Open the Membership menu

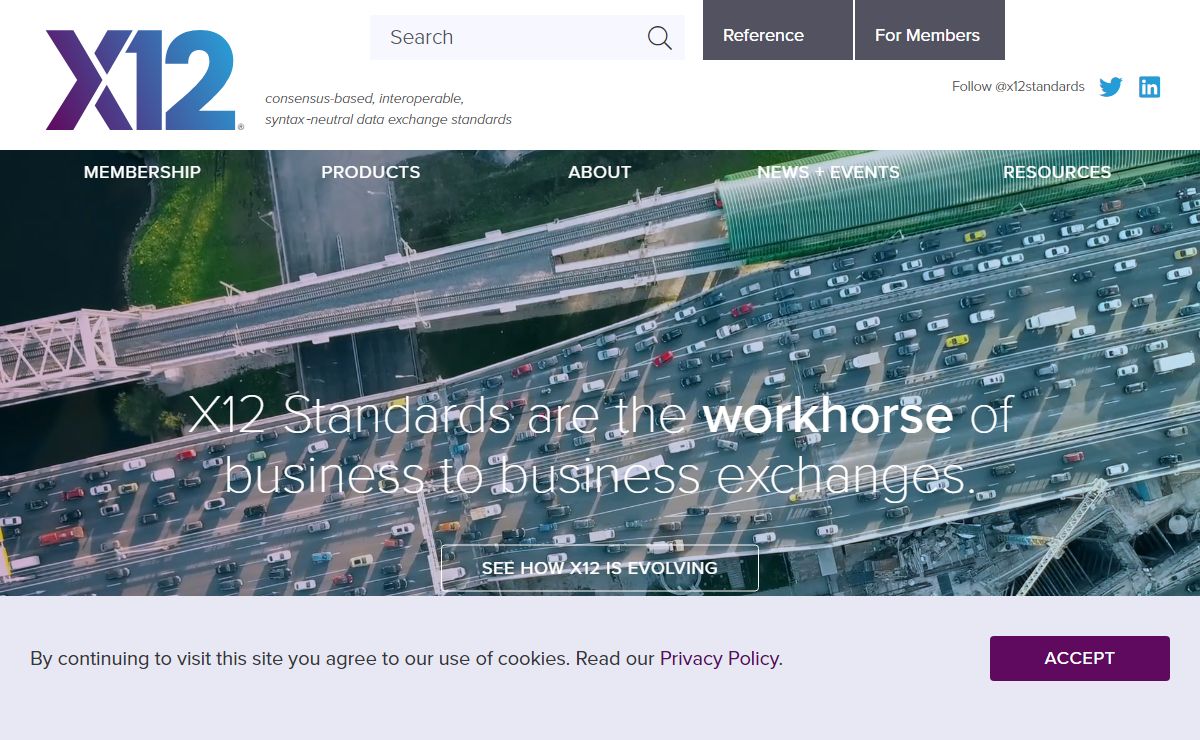(142, 172)
